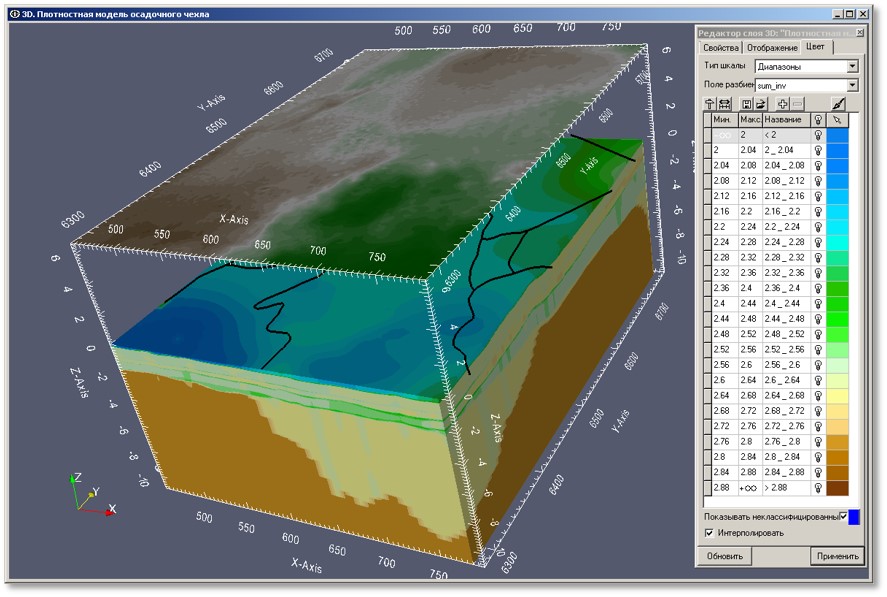Toggle the Показывать неклассифицированные checkbox
The height and width of the screenshot is (597, 887).
843,516
